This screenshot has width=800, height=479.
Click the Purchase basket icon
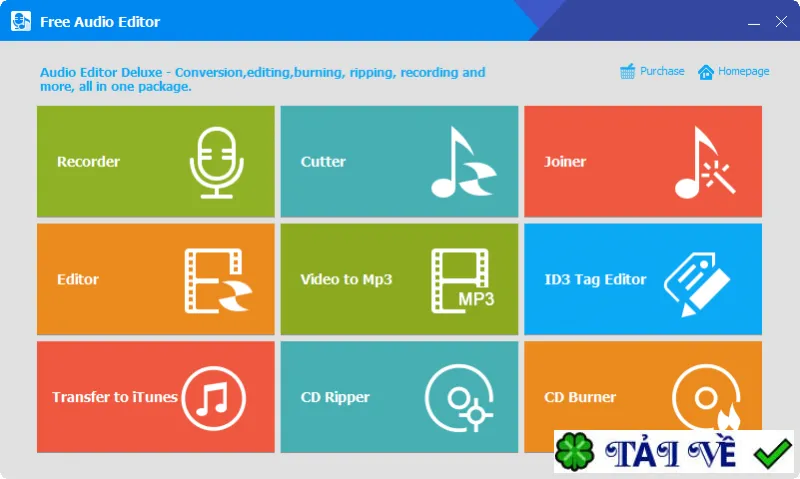pos(628,71)
